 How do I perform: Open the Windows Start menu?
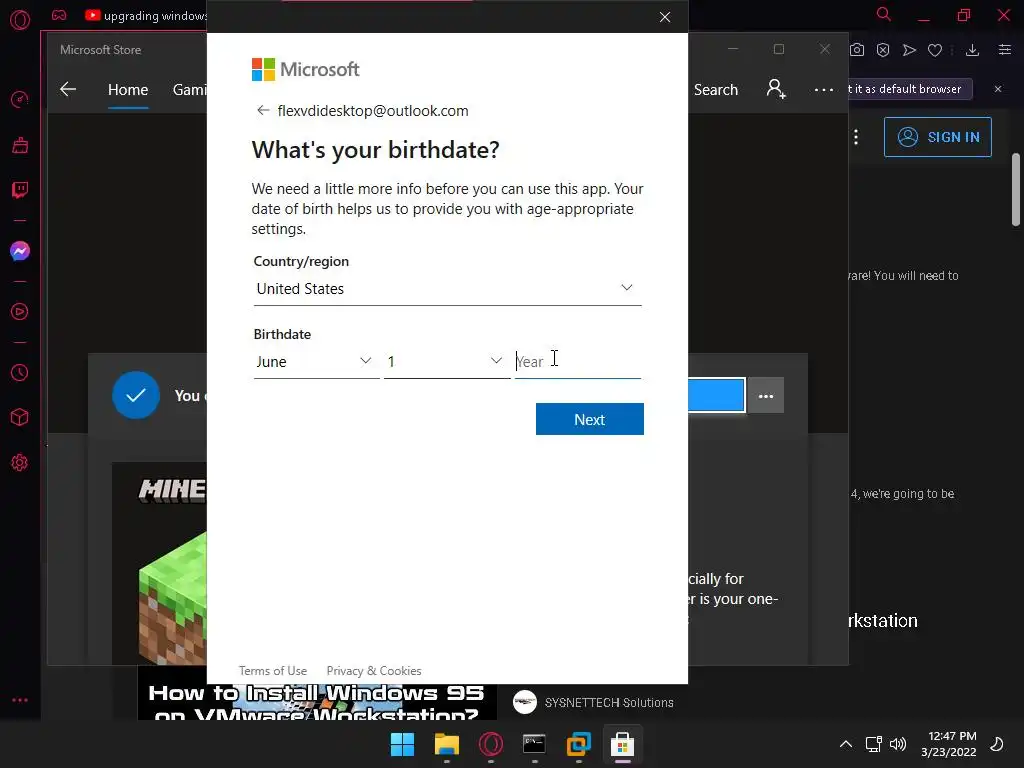point(402,744)
